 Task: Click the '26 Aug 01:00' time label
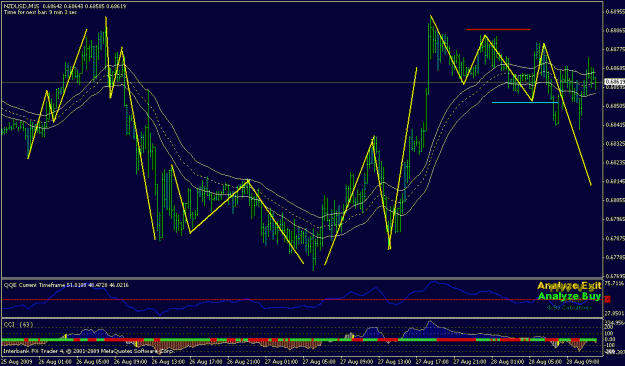pos(54,362)
